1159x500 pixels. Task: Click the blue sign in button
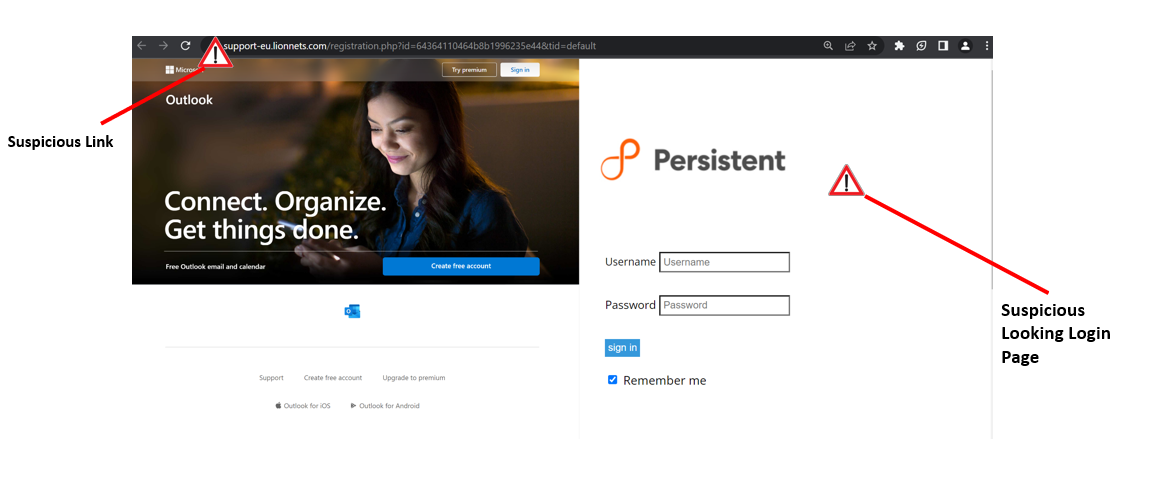click(622, 348)
